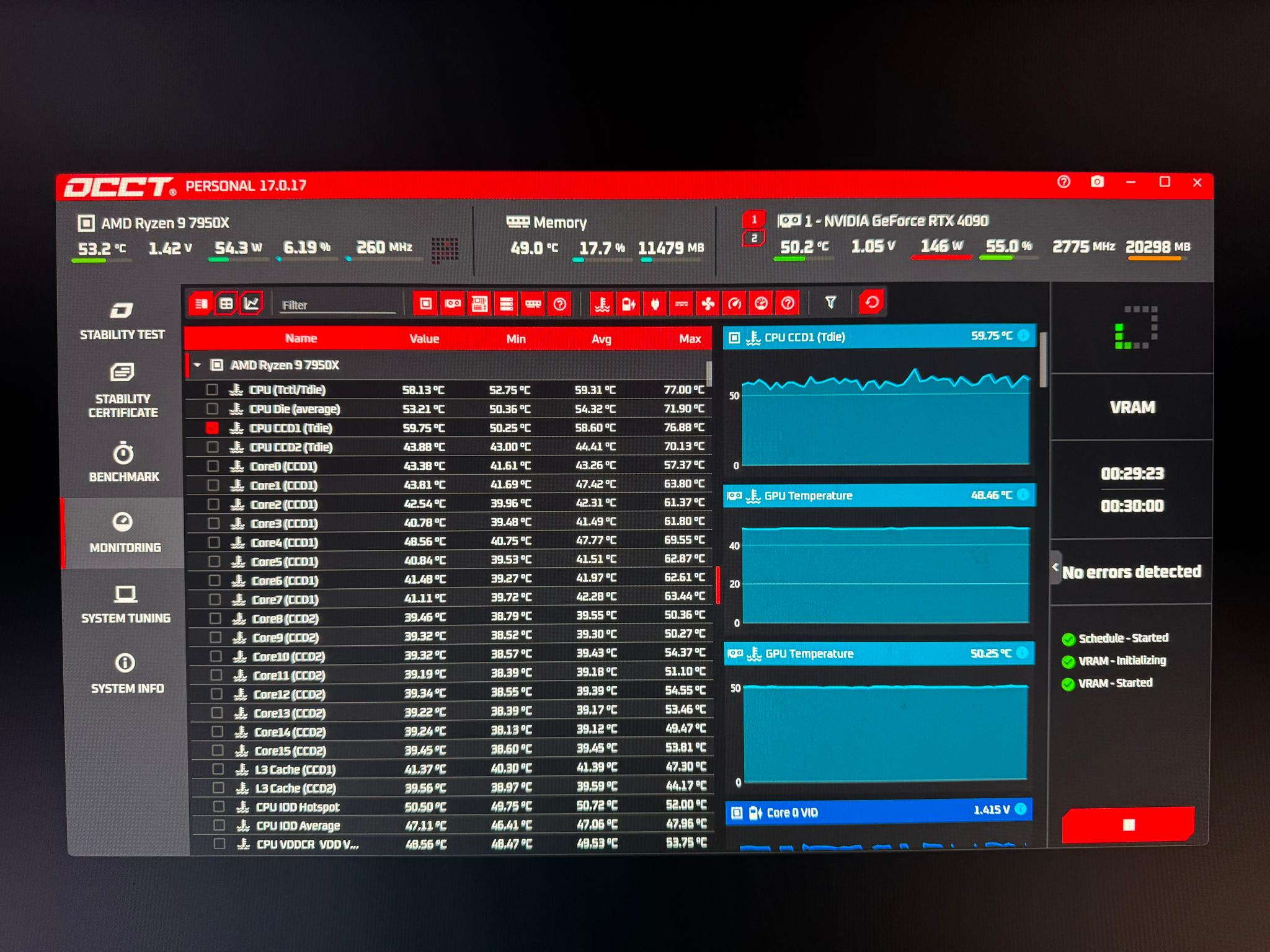The height and width of the screenshot is (952, 1270).
Task: Check the CPU (Tctl/Tdie) row checkbox
Action: tap(212, 390)
